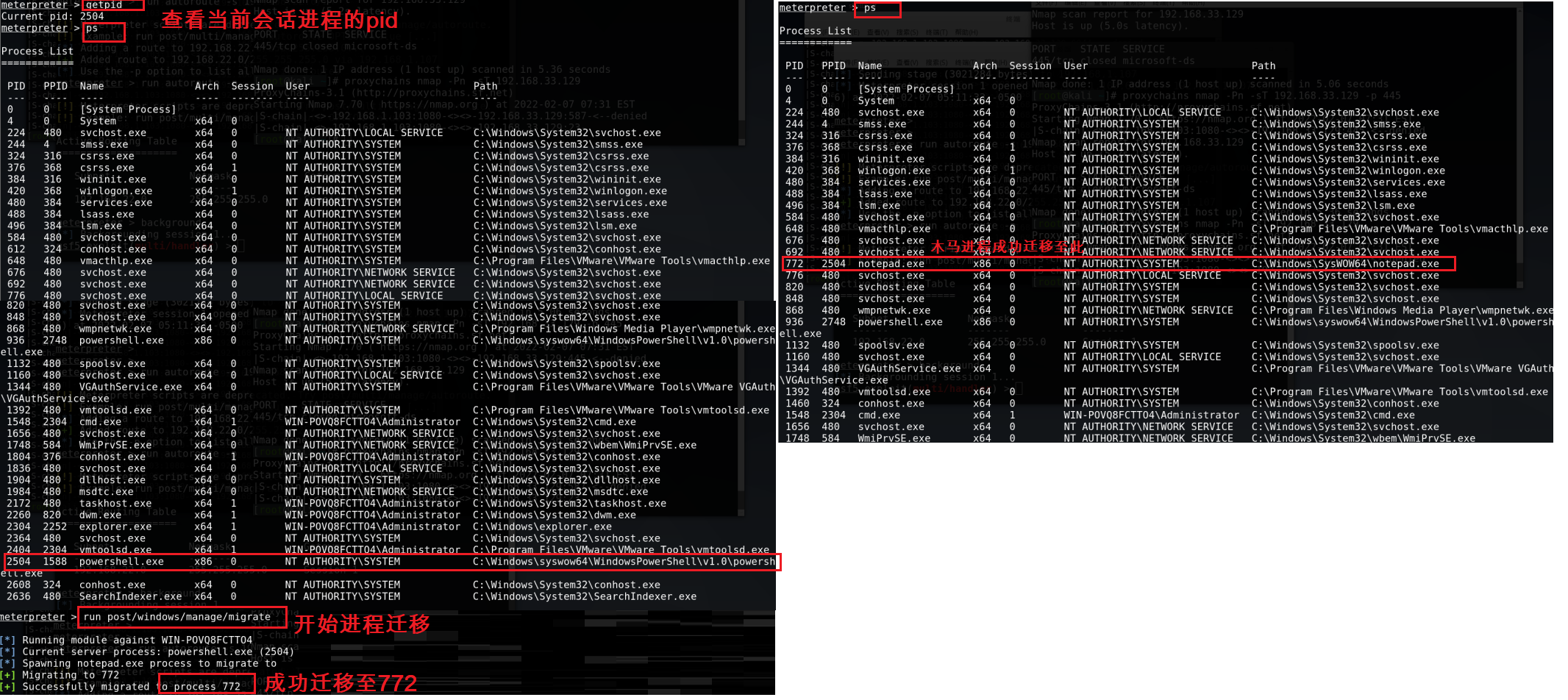Click the ps command in right terminal
Viewport: 1568px width, 700px height.
(x=870, y=8)
